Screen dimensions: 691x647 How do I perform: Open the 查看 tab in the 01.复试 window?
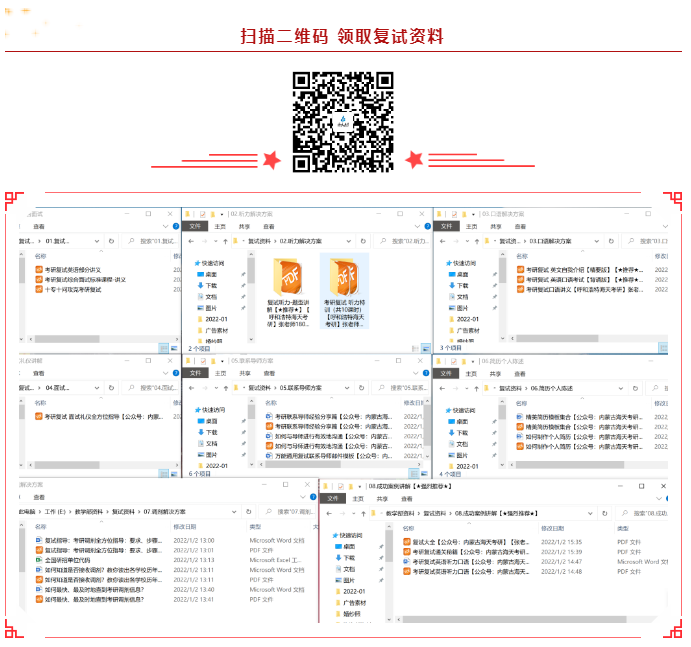click(x=39, y=227)
